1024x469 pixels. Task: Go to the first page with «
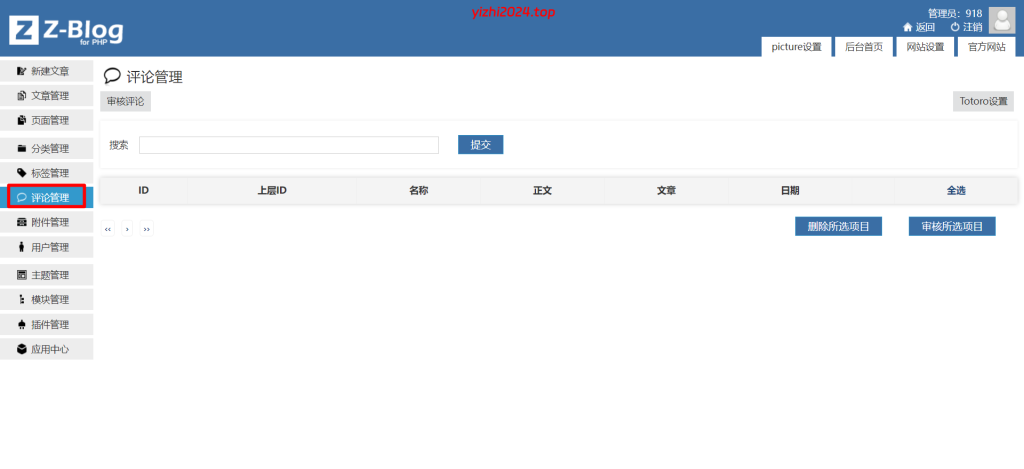pyautogui.click(x=108, y=229)
